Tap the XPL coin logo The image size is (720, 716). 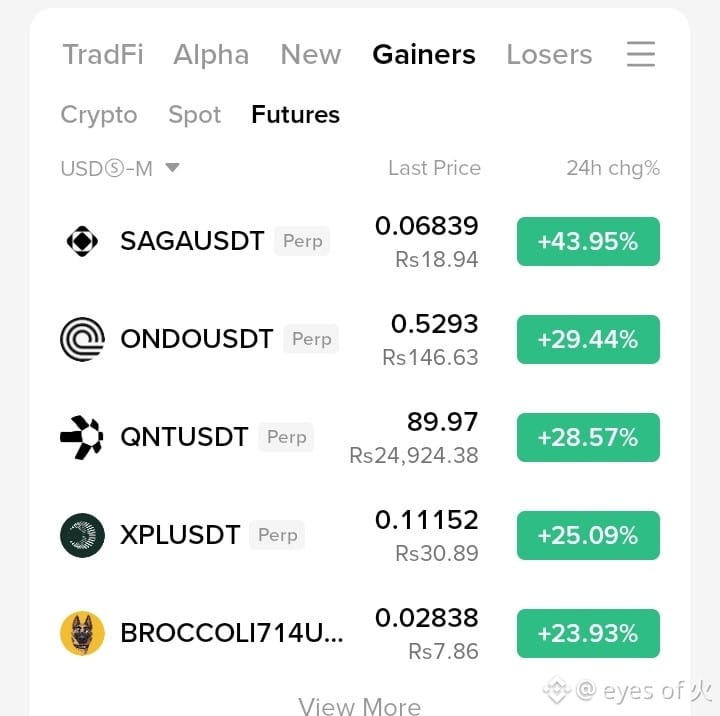click(82, 535)
